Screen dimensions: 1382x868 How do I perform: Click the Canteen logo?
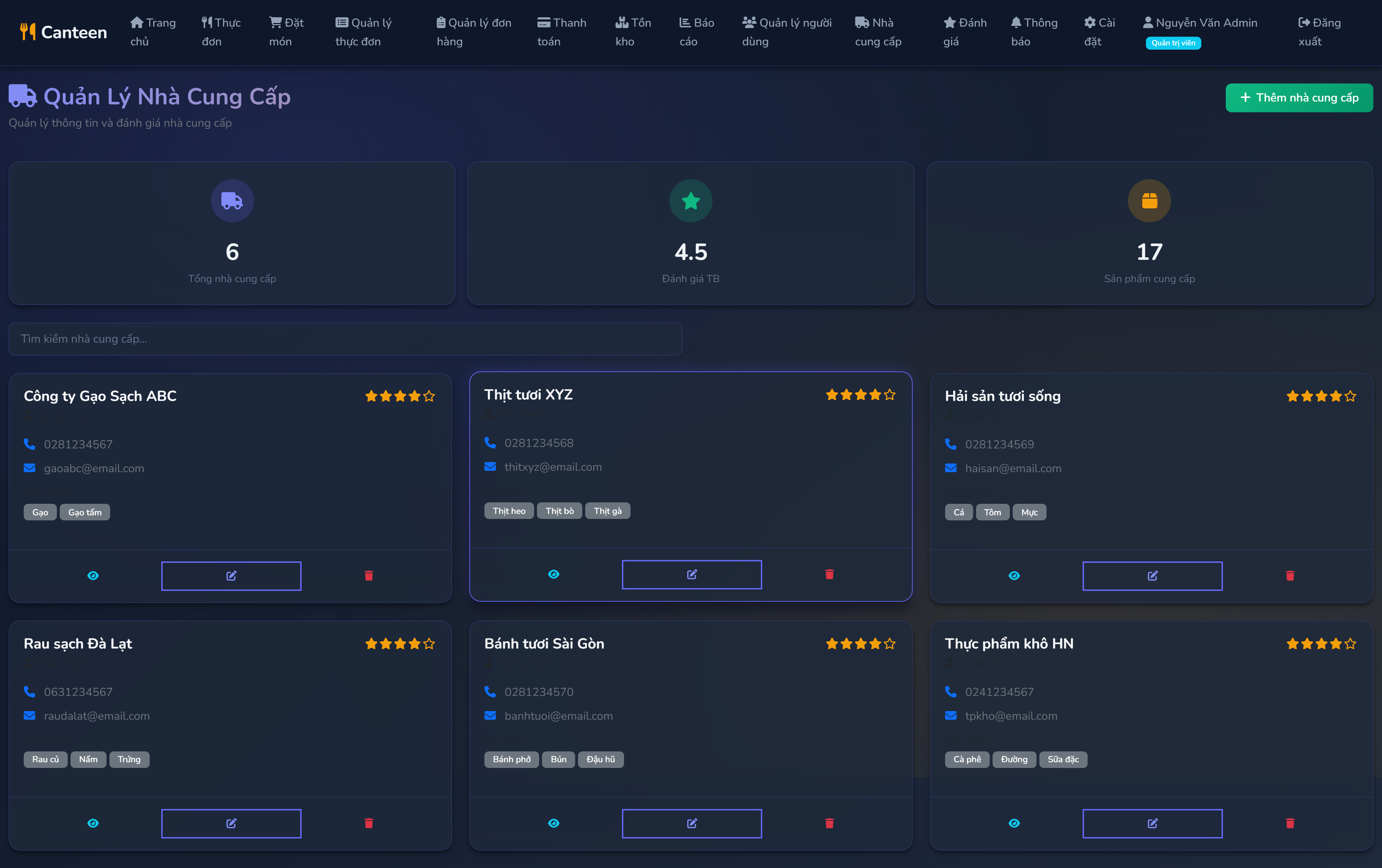64,32
